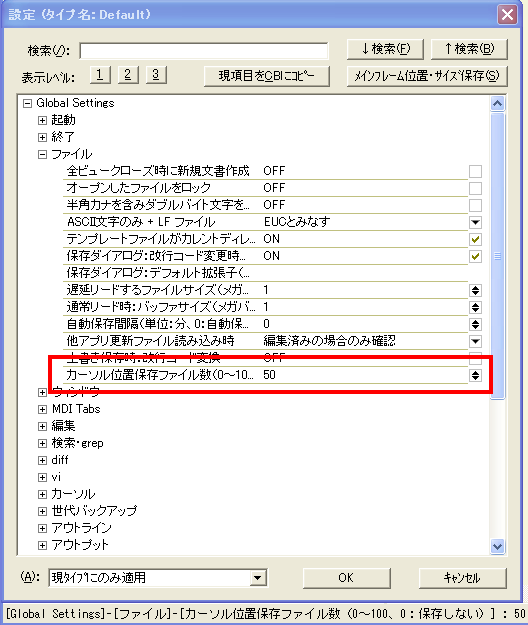Uncheck テンプレートファイルがカレントディレ… checkbox

click(475, 239)
